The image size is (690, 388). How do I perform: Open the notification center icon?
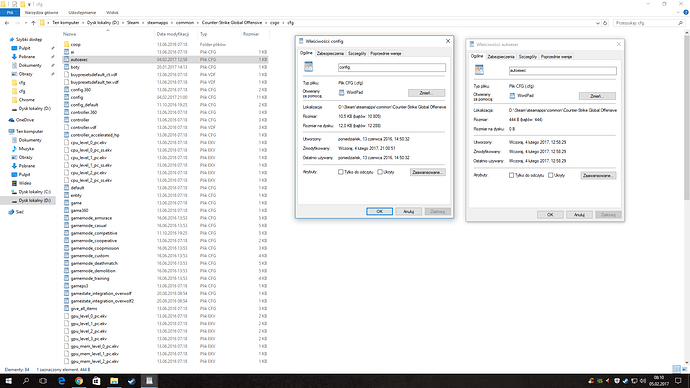coord(678,381)
